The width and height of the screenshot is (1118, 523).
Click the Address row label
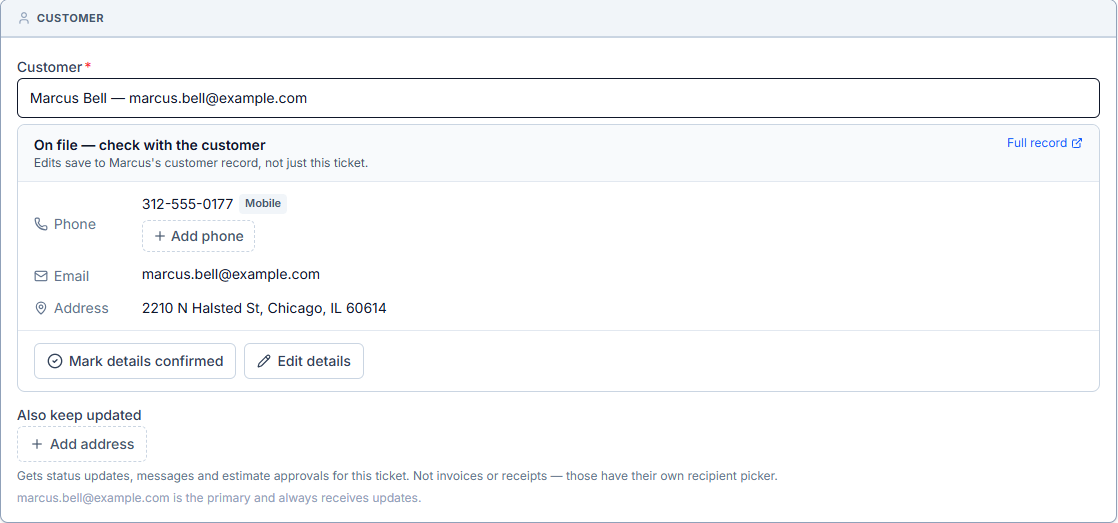81,309
